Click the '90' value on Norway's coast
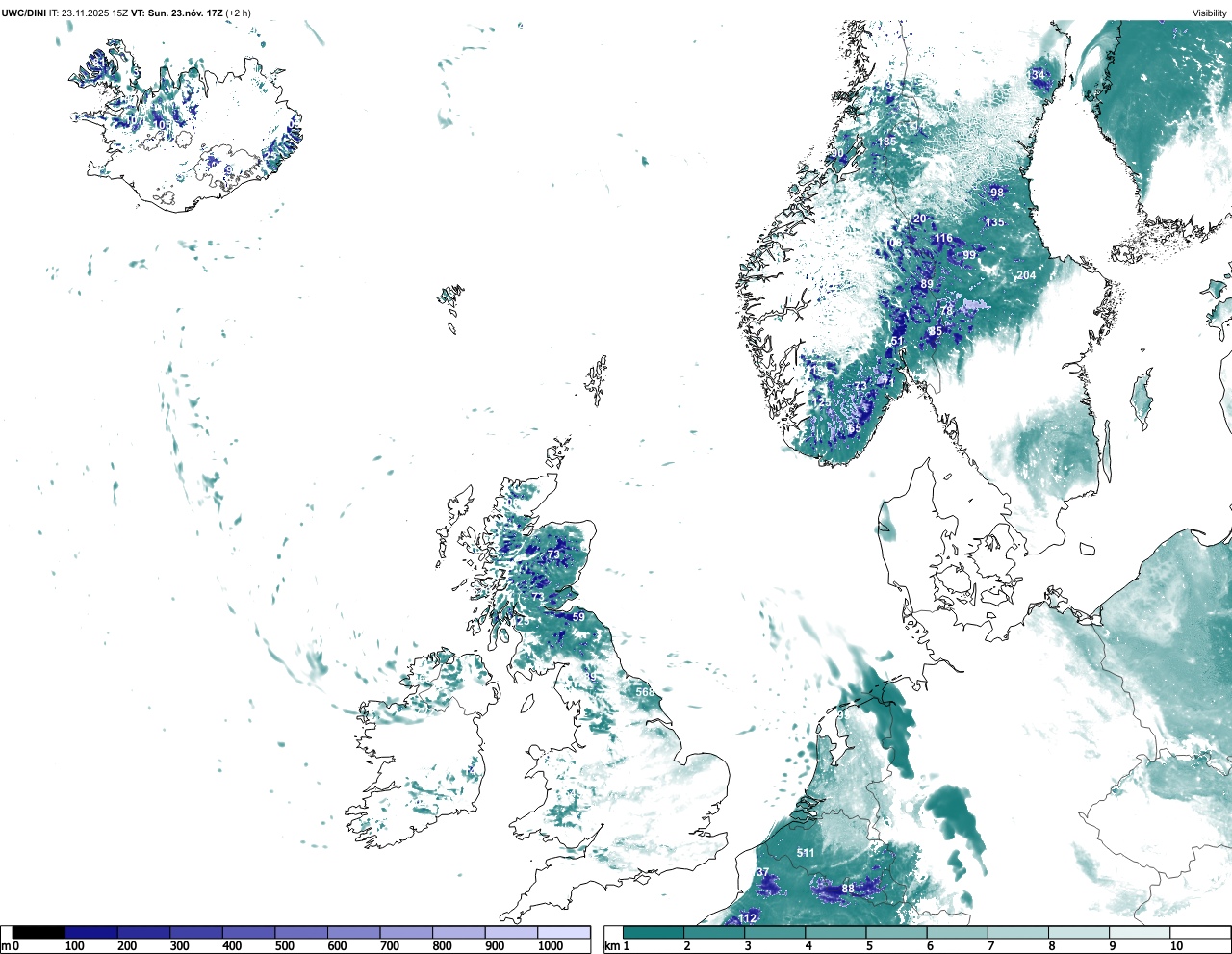The height and width of the screenshot is (954, 1232). click(x=837, y=153)
